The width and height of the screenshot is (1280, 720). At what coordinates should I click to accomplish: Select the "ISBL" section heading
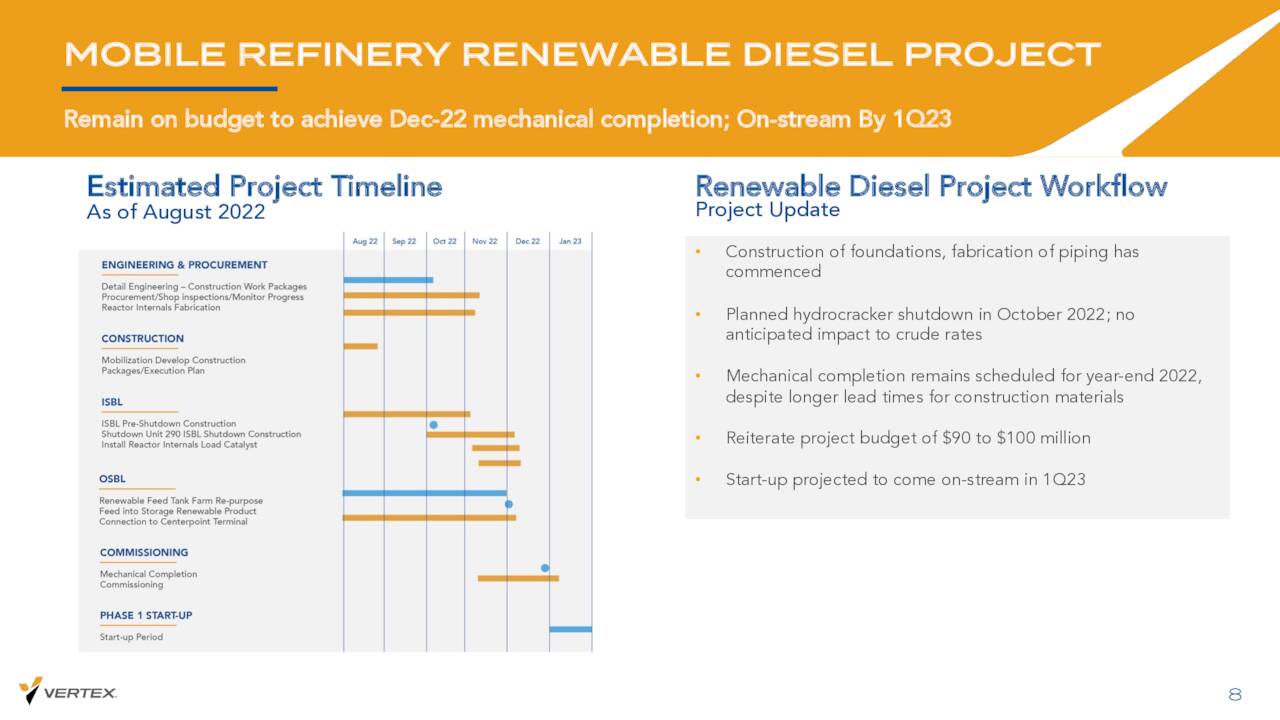pyautogui.click(x=112, y=402)
